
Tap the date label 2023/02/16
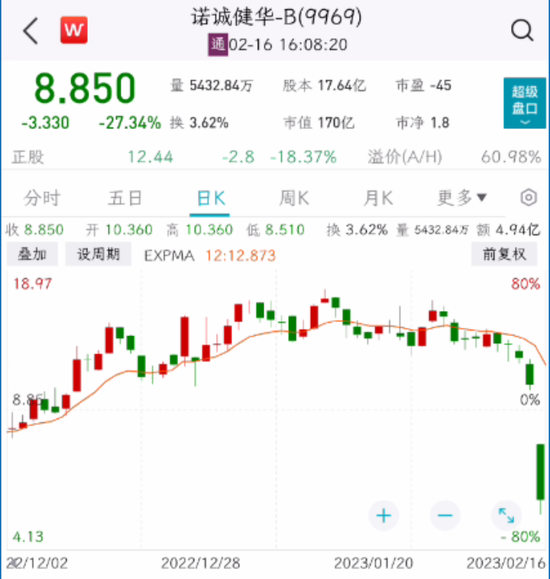point(506,563)
